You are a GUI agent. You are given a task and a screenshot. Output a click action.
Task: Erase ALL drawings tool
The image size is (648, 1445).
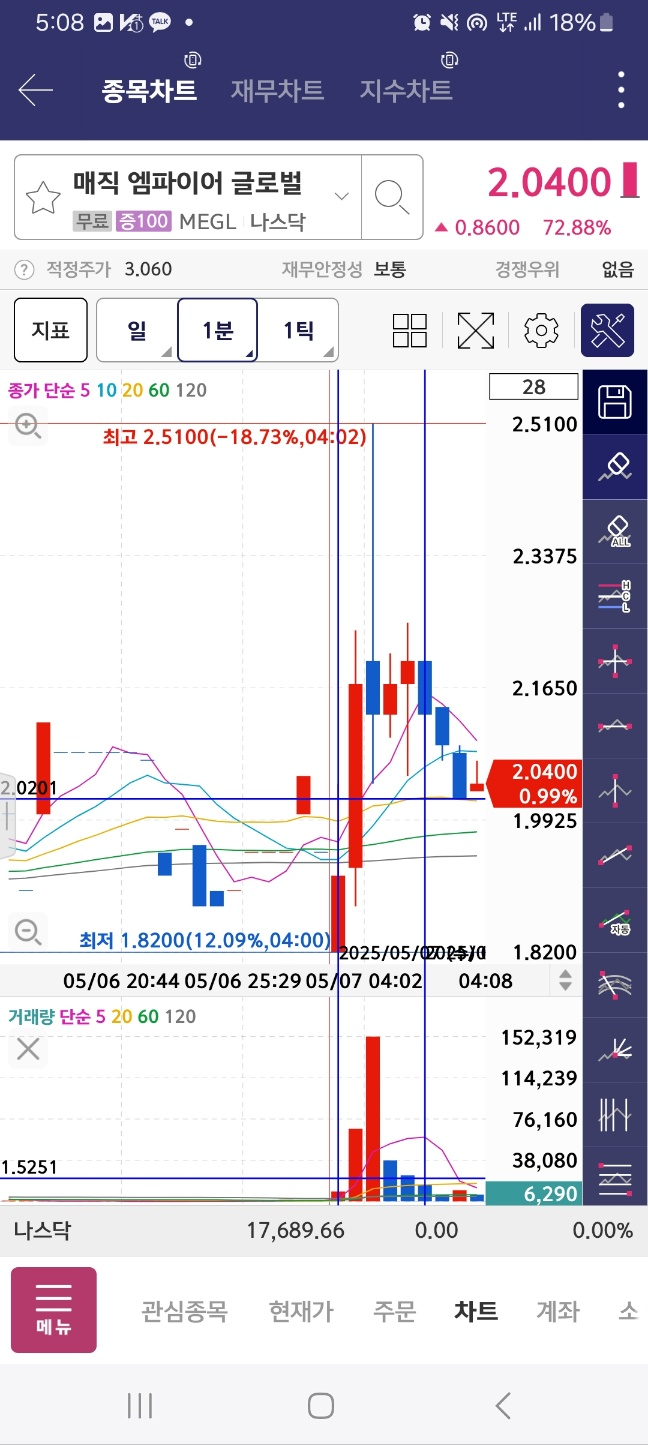click(615, 531)
